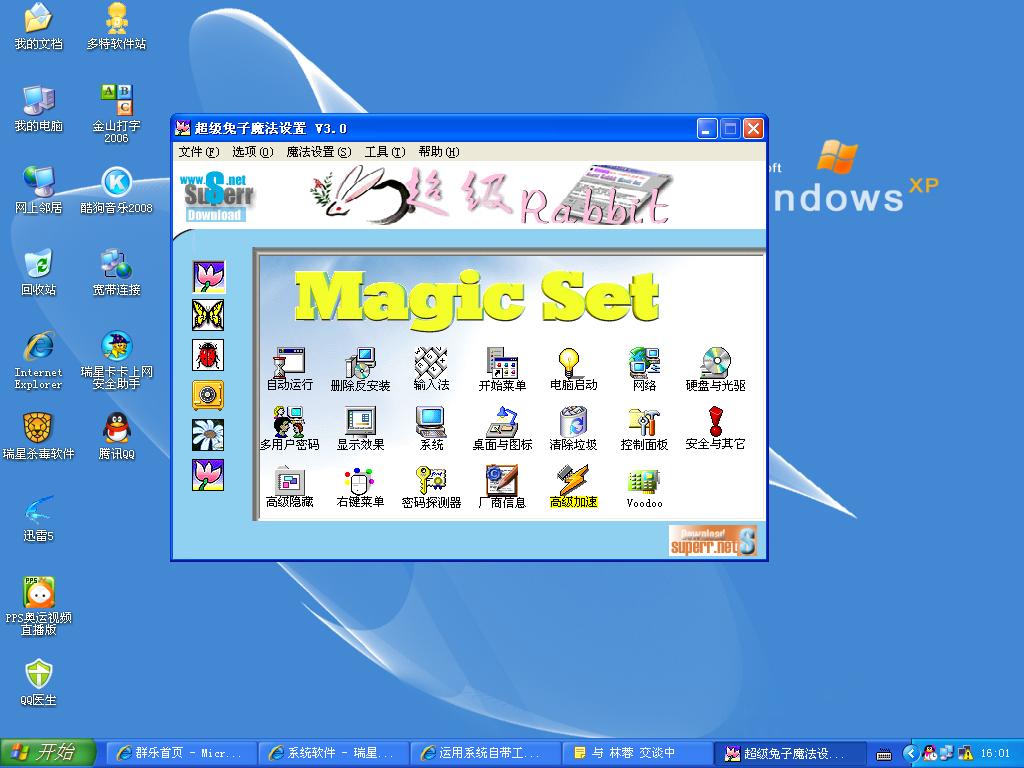
Task: Switch to 运用系统自带工 taskbar window
Action: pos(485,753)
